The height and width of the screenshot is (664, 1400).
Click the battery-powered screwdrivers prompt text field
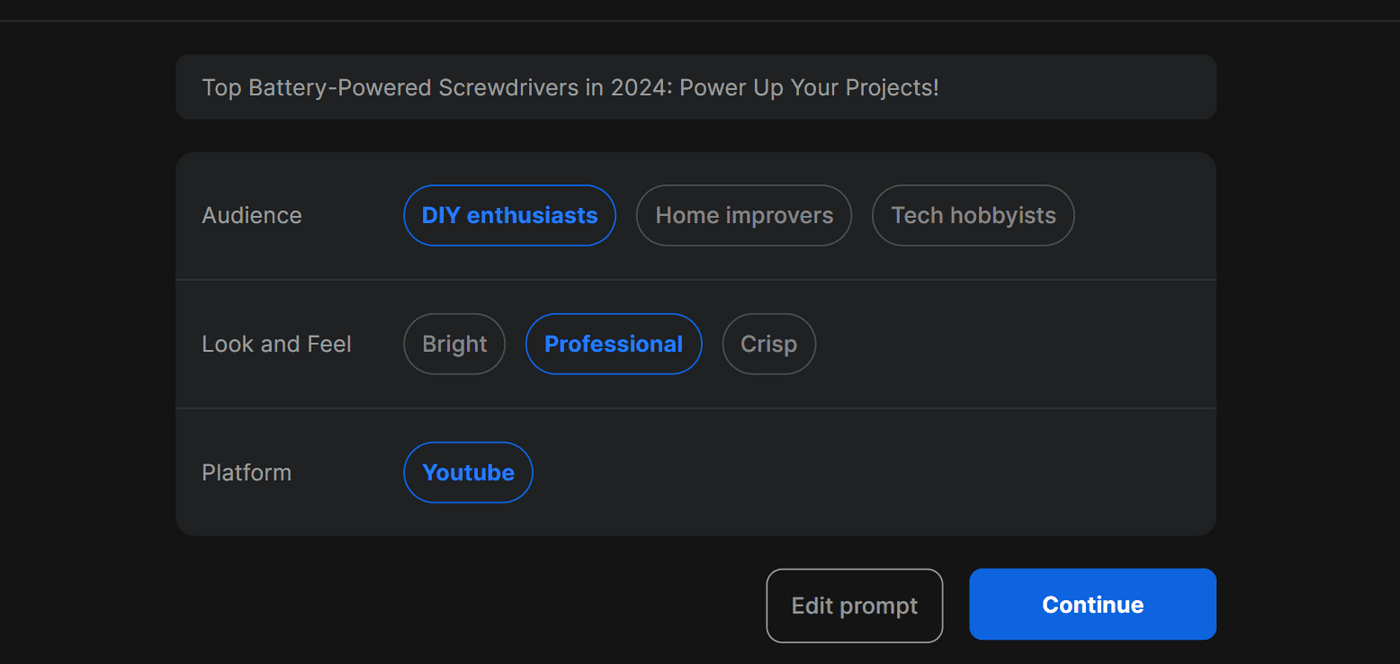click(695, 87)
